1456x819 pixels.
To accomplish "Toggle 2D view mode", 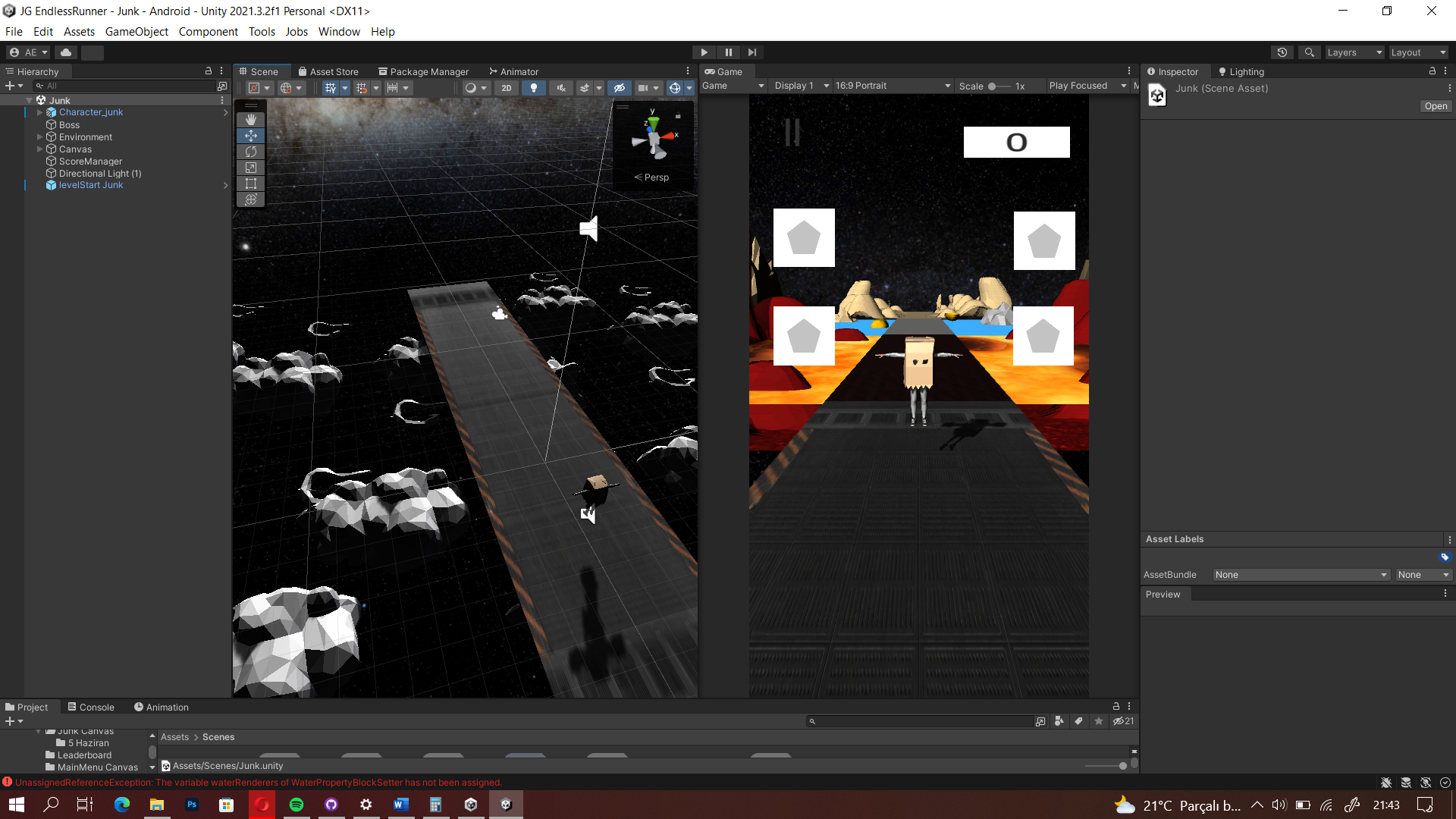I will click(x=506, y=88).
